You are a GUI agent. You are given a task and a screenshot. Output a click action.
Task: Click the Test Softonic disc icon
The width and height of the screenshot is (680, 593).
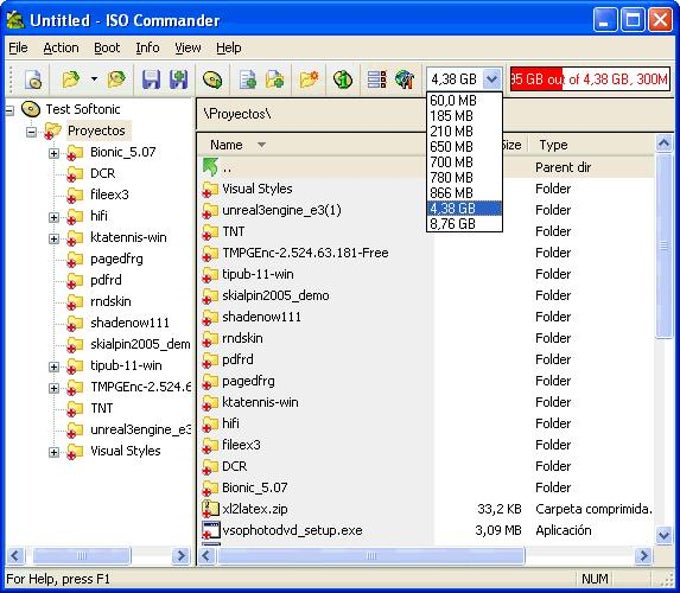[x=31, y=109]
